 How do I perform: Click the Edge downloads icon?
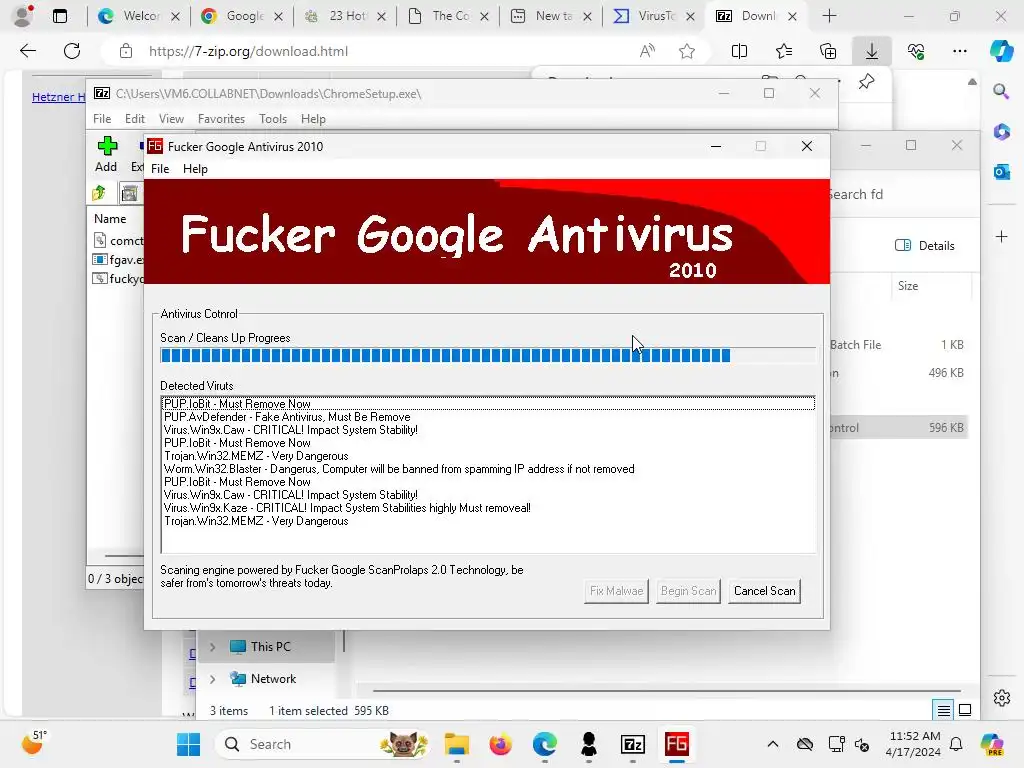tap(872, 51)
